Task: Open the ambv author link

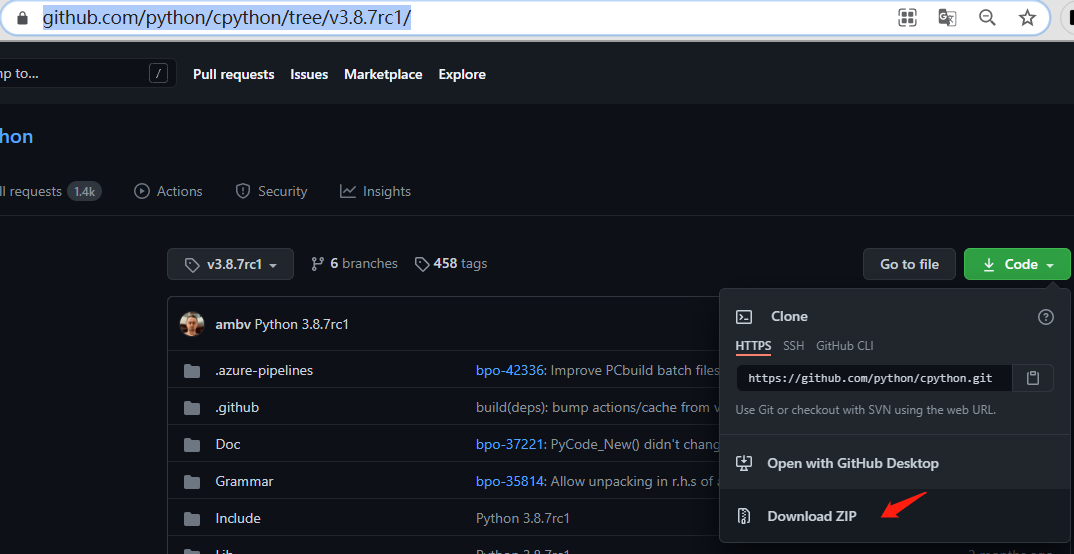Action: point(232,324)
